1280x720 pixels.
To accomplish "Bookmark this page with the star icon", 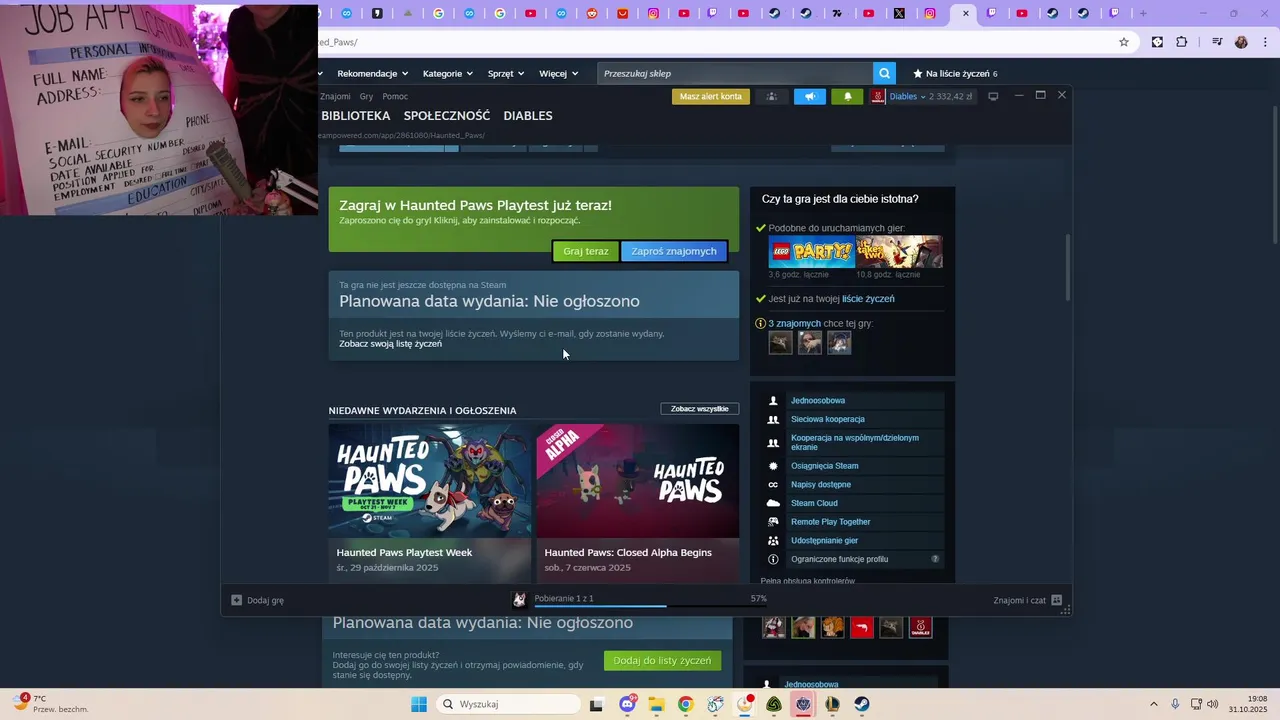I will (x=1124, y=42).
